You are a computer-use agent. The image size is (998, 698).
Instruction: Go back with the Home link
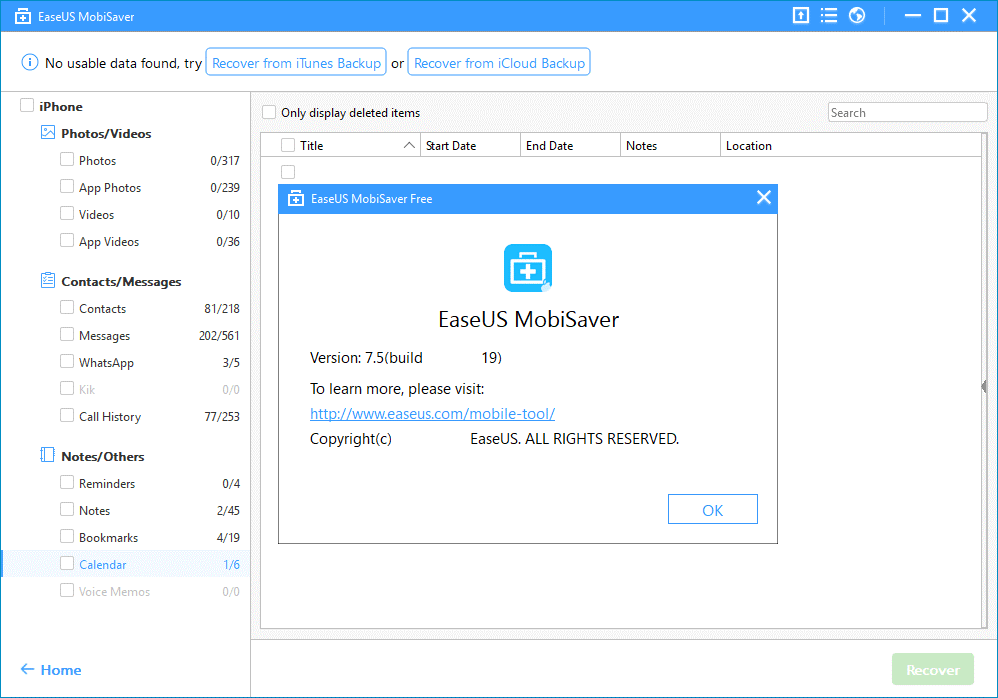[61, 670]
